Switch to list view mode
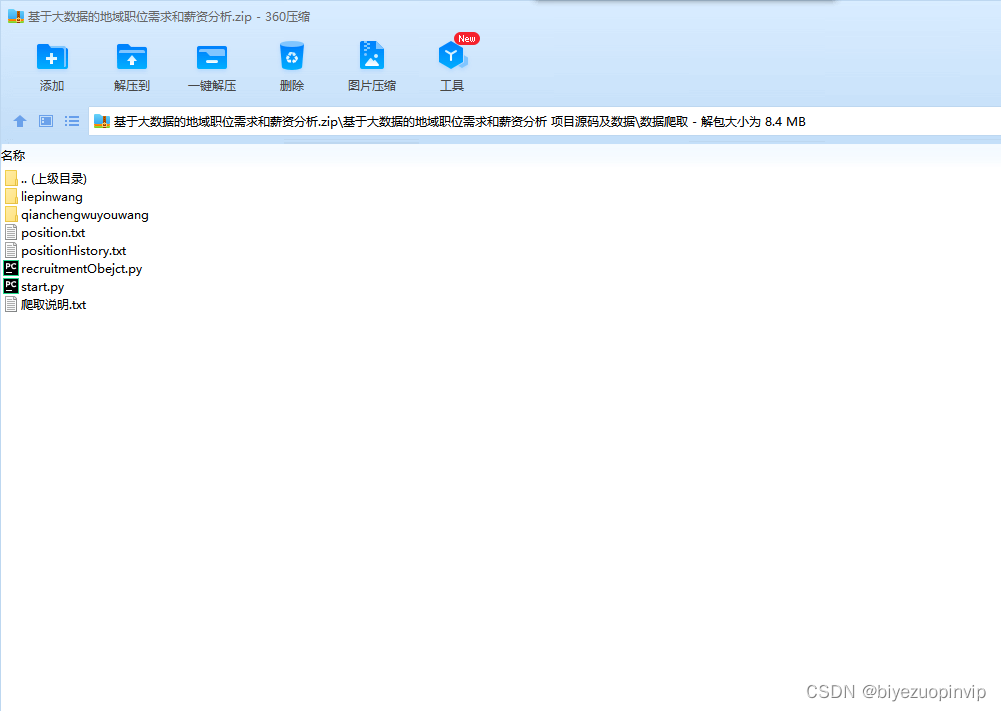The width and height of the screenshot is (1001, 711). (x=70, y=120)
